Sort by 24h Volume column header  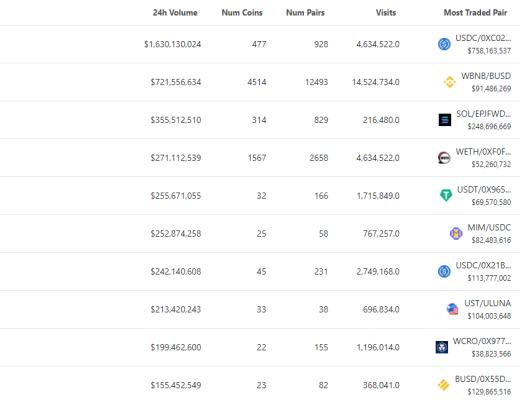pyautogui.click(x=175, y=13)
